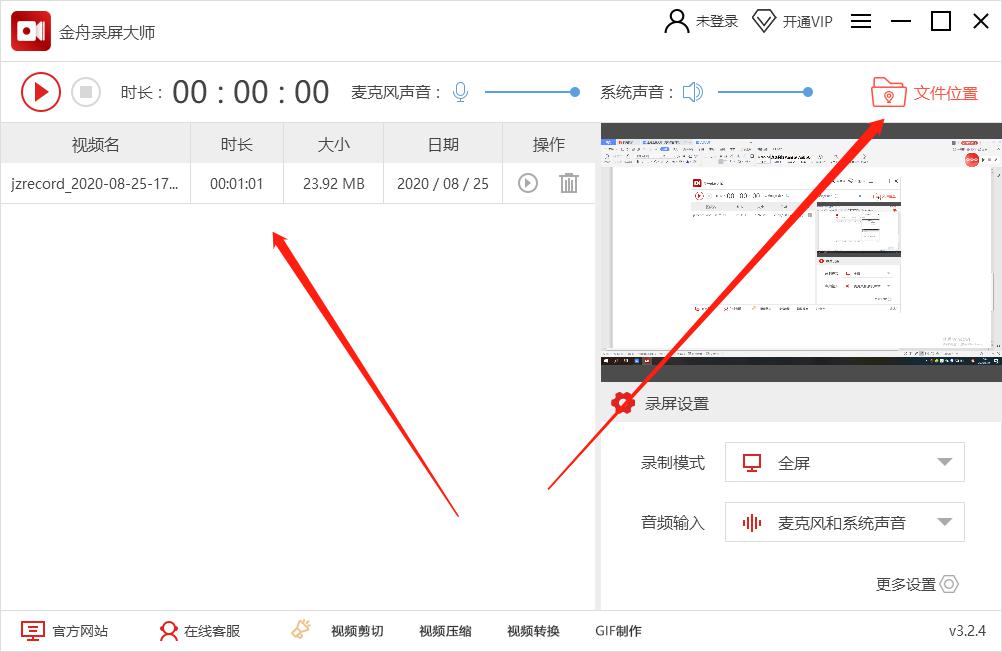Viewport: 1002px width, 652px height.
Task: Open the 文件位置 file location folder
Action: [x=925, y=93]
